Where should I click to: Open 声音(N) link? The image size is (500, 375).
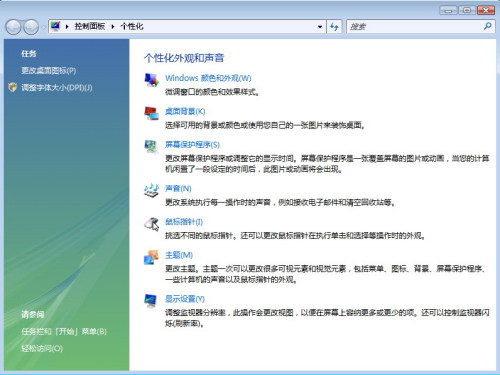pos(178,189)
